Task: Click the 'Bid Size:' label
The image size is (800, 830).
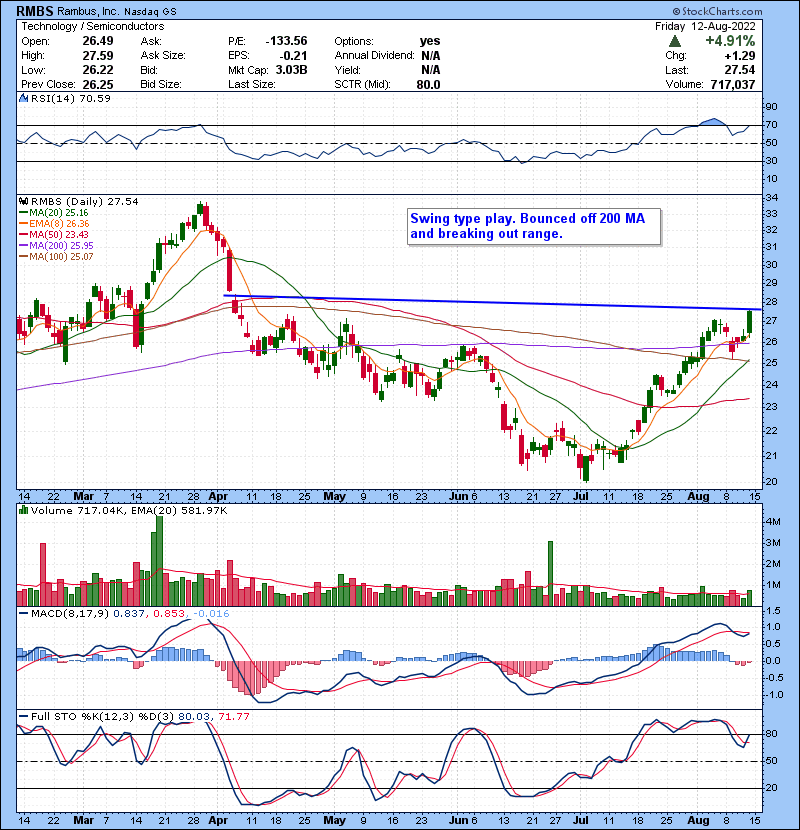Action: pos(161,84)
